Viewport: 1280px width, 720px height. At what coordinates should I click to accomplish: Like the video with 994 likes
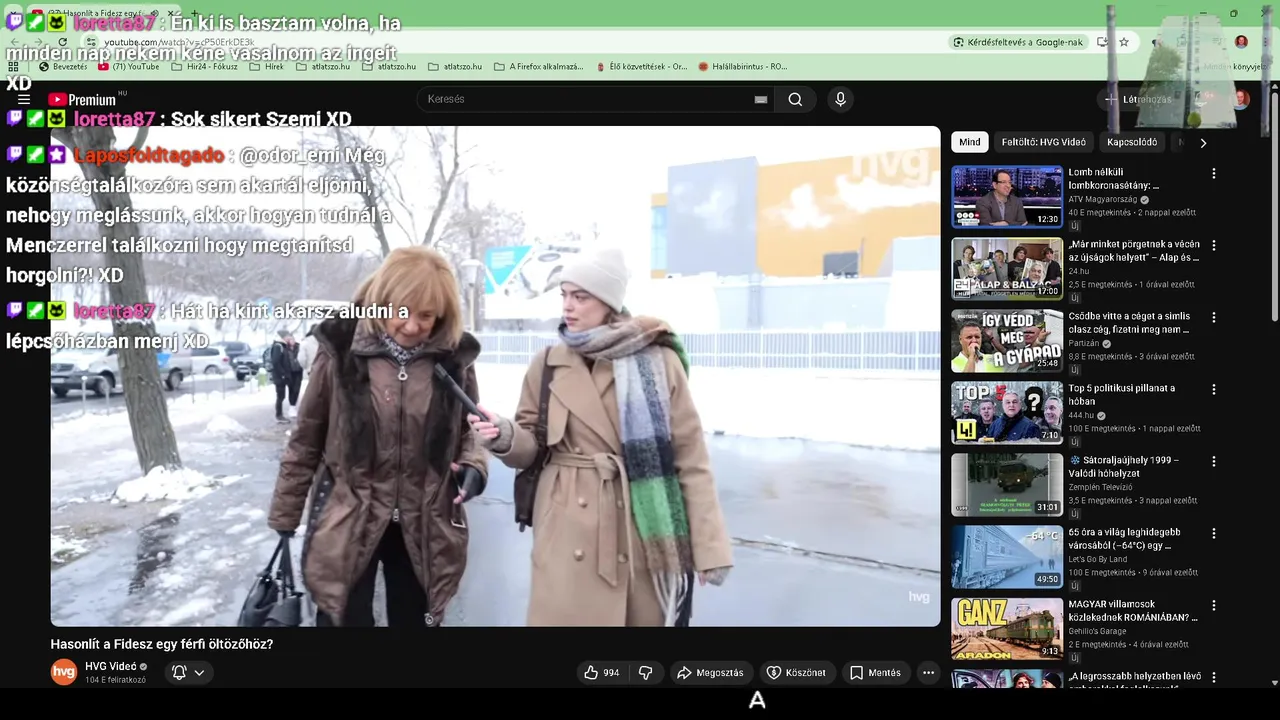602,673
